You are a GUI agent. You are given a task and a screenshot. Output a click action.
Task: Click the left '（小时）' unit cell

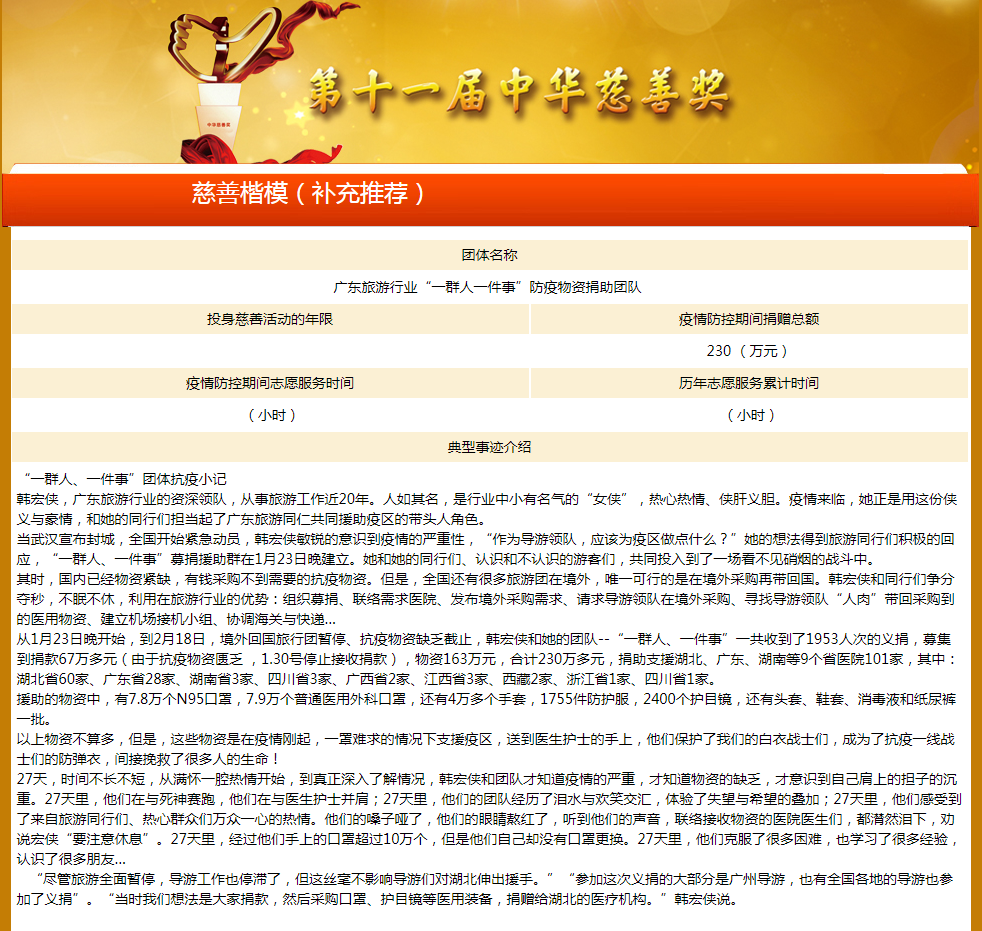(268, 415)
